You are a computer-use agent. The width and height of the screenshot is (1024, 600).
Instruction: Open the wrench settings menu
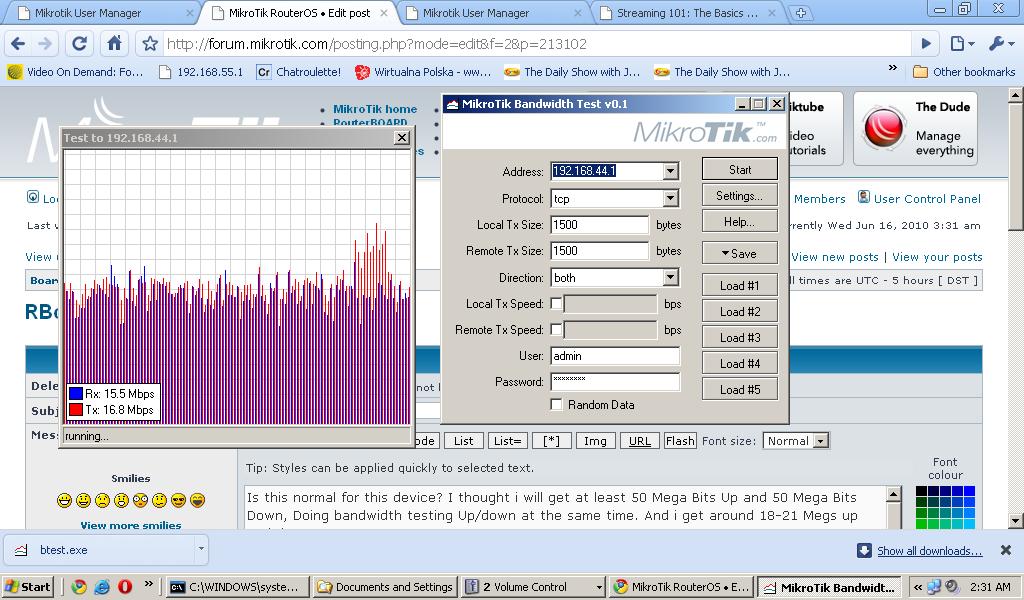tap(1001, 44)
